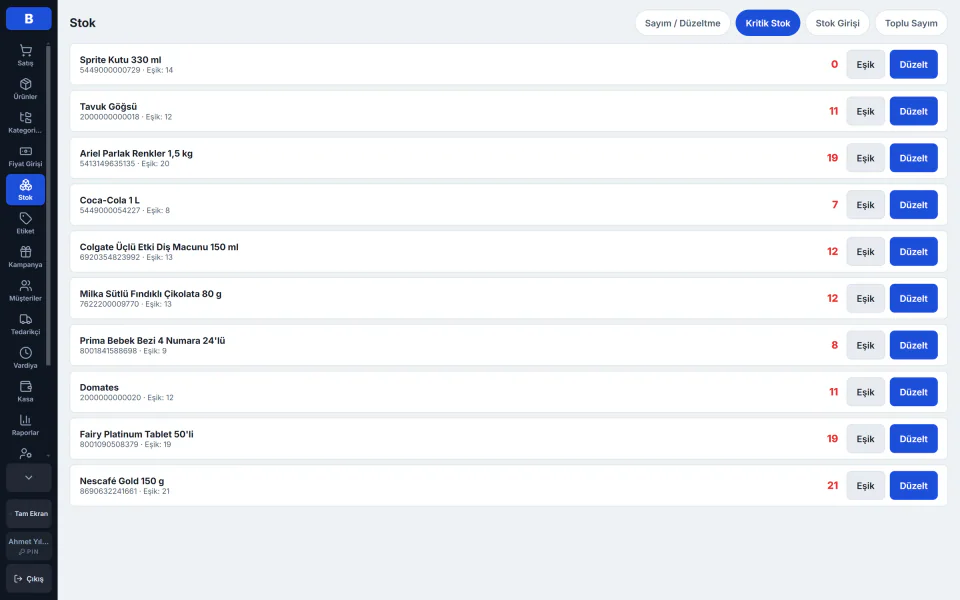Select the Kritik Stok tab

click(x=768, y=23)
